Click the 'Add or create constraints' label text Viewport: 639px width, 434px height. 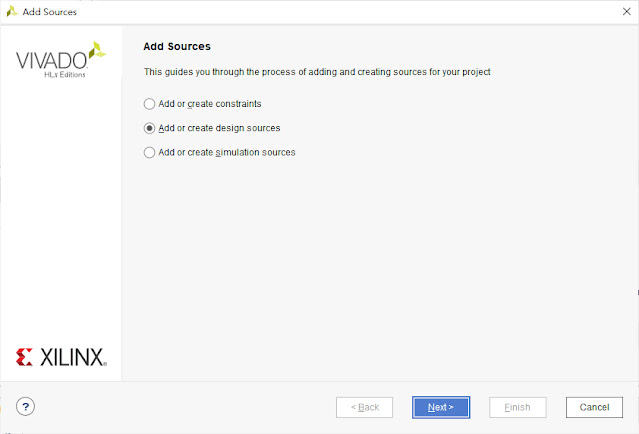(x=209, y=104)
